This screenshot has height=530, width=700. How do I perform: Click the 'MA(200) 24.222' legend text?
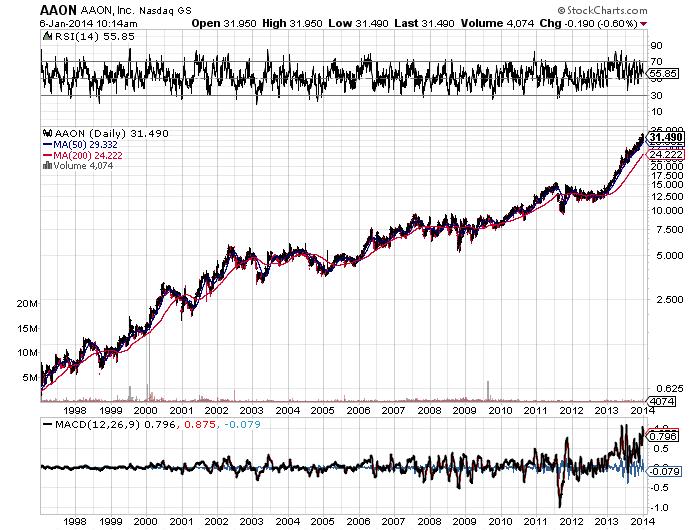(x=88, y=155)
